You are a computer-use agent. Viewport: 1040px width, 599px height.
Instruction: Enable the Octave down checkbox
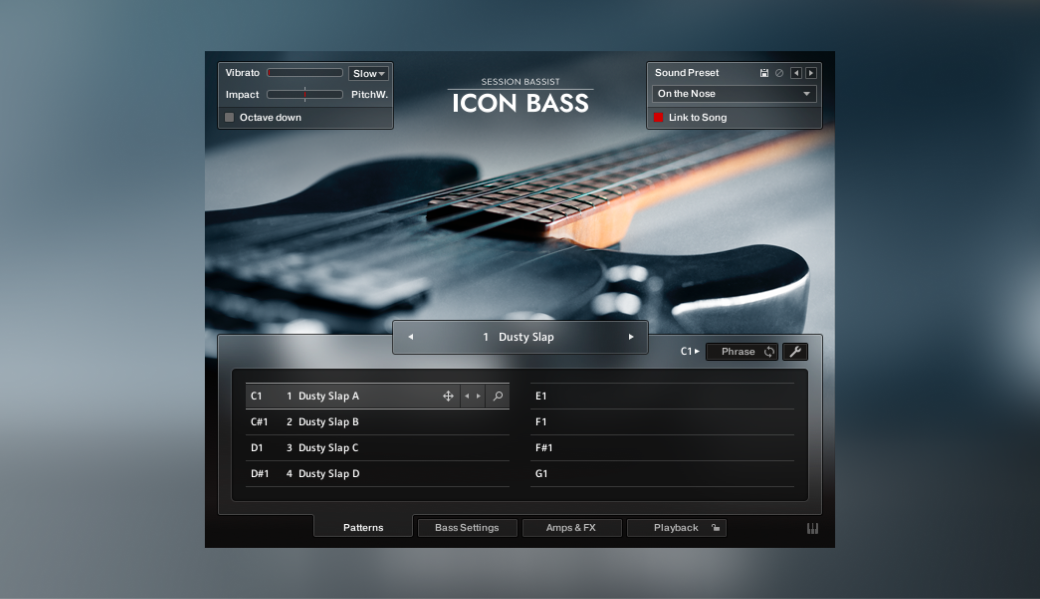[229, 117]
